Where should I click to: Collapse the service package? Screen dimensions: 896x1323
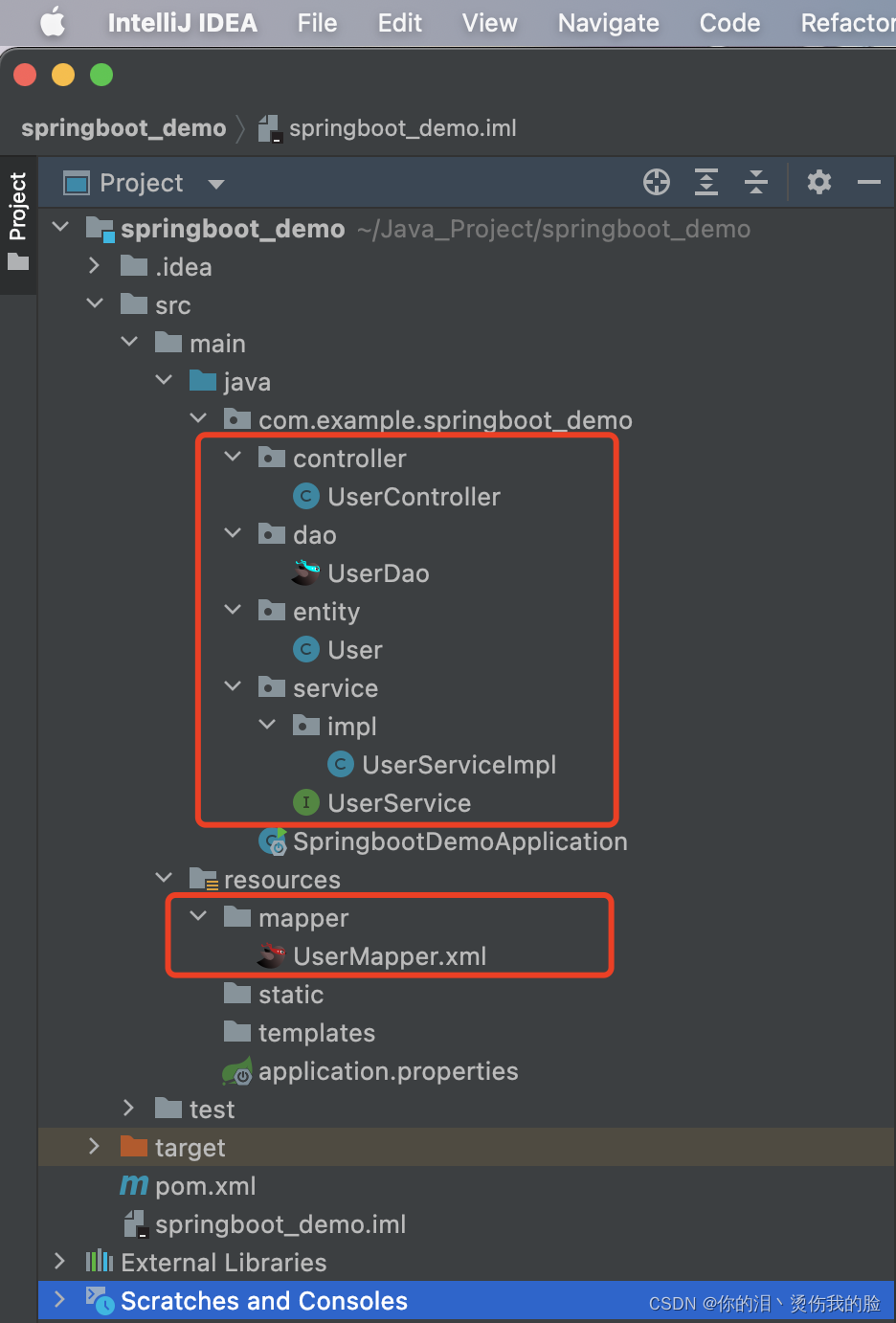233,686
